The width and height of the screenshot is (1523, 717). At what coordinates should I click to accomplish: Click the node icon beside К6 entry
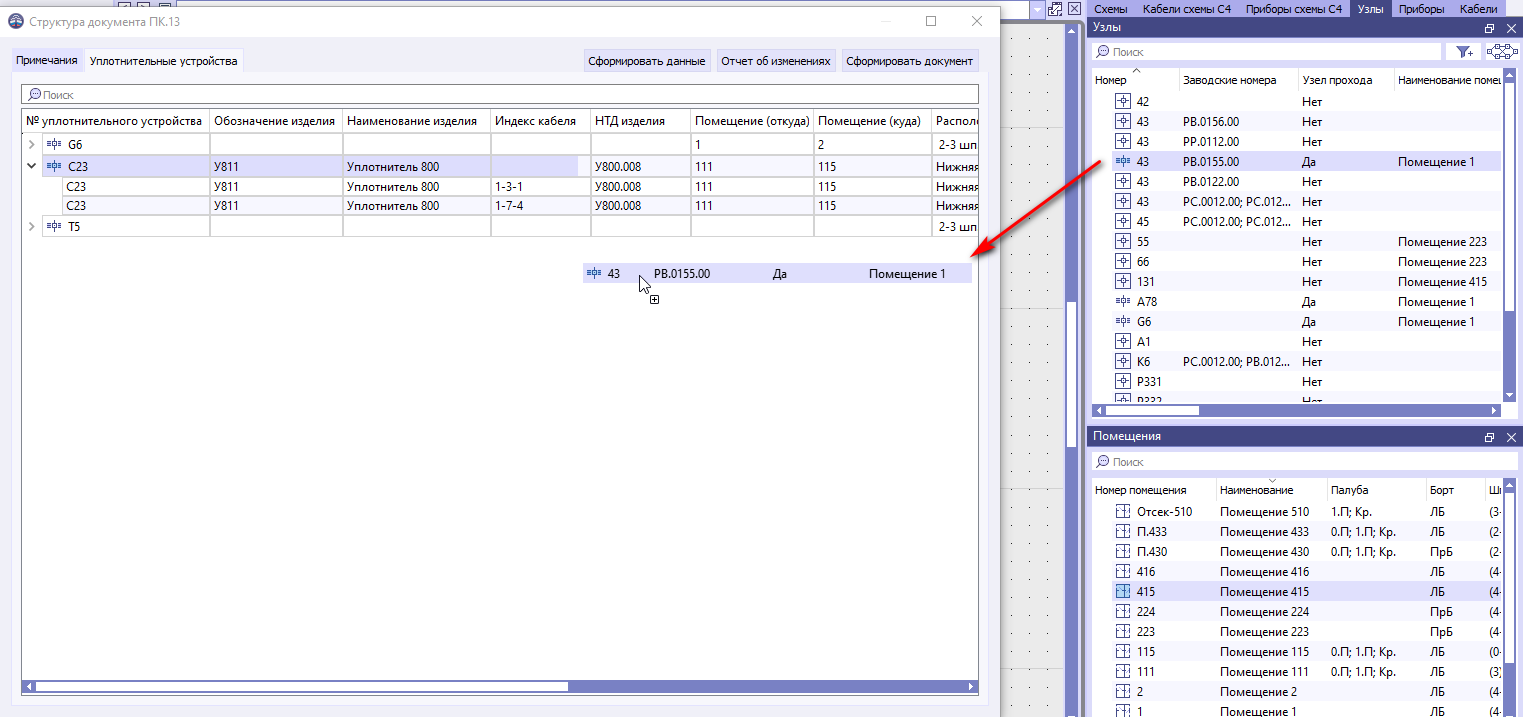[x=1121, y=361]
